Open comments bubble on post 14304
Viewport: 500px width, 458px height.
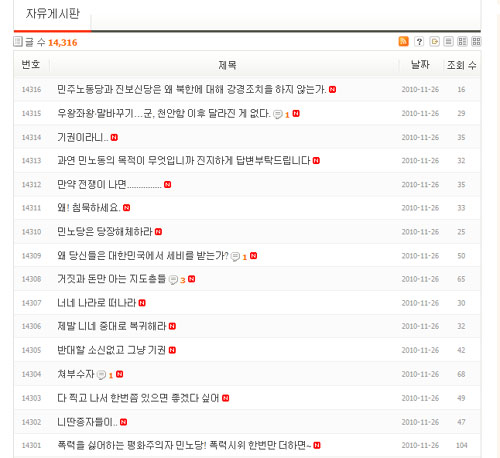tap(101, 375)
